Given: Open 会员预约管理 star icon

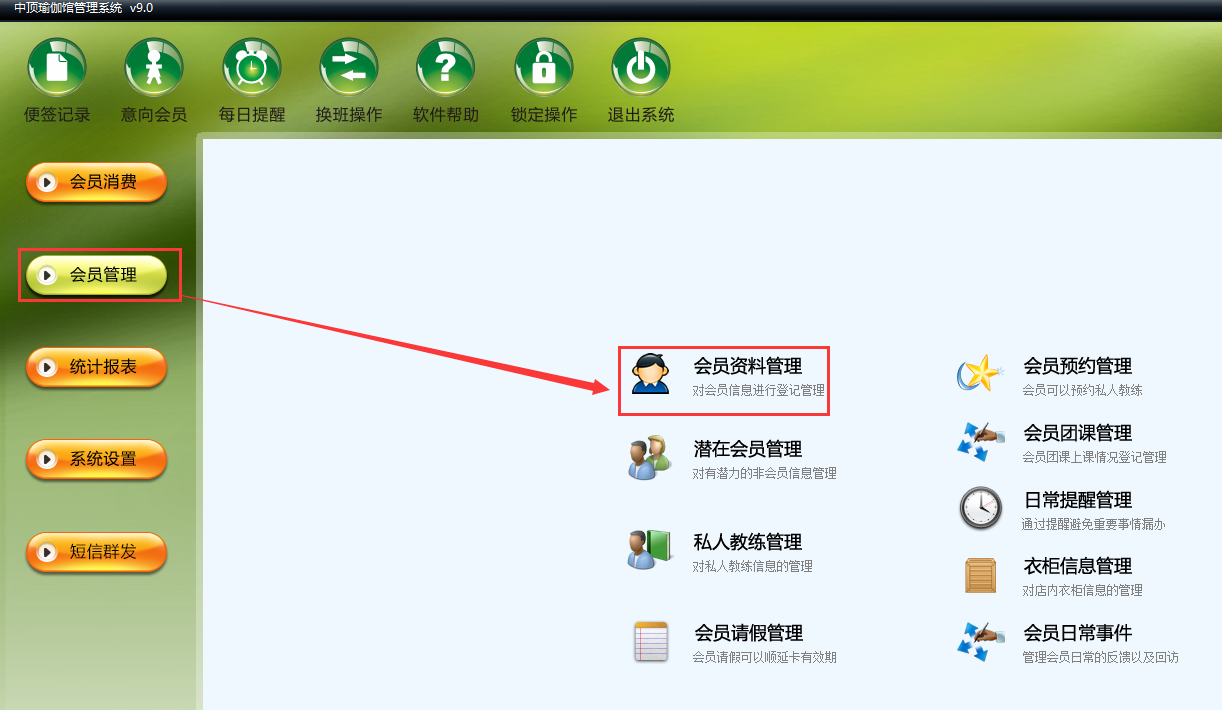Looking at the screenshot, I should click(x=980, y=374).
